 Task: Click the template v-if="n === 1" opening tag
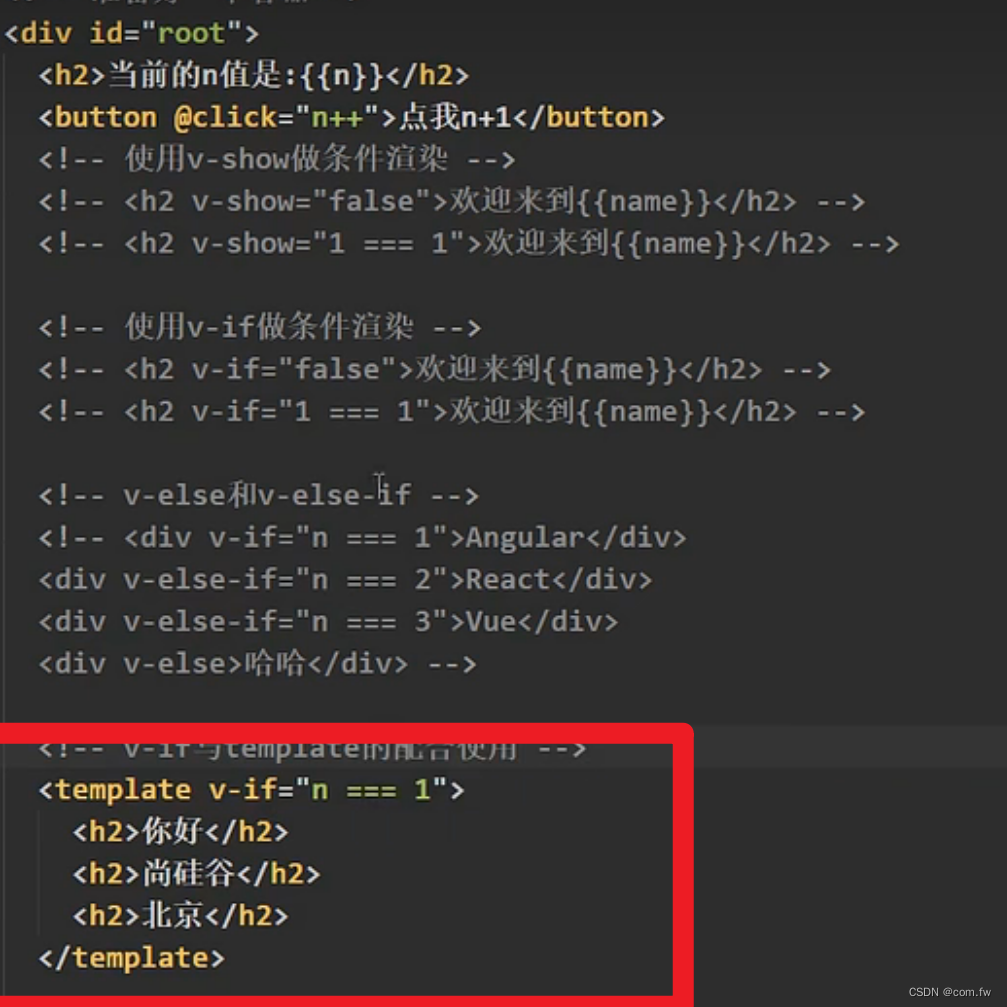tap(251, 790)
